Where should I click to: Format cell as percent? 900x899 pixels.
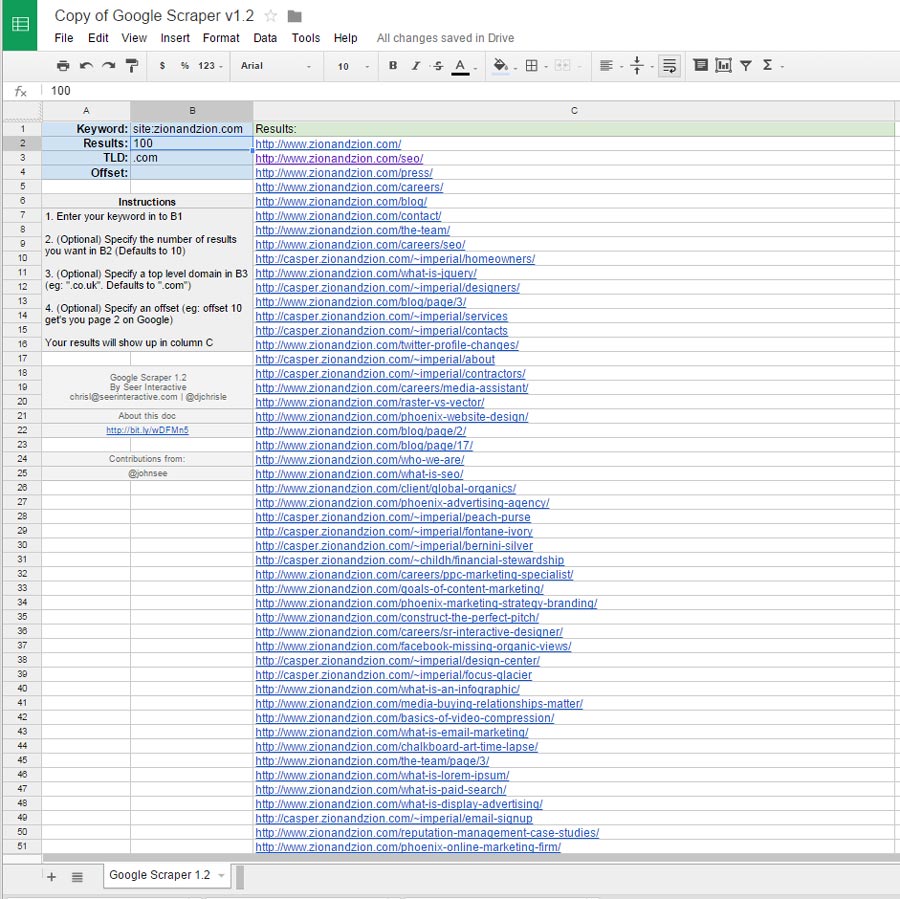coord(184,65)
